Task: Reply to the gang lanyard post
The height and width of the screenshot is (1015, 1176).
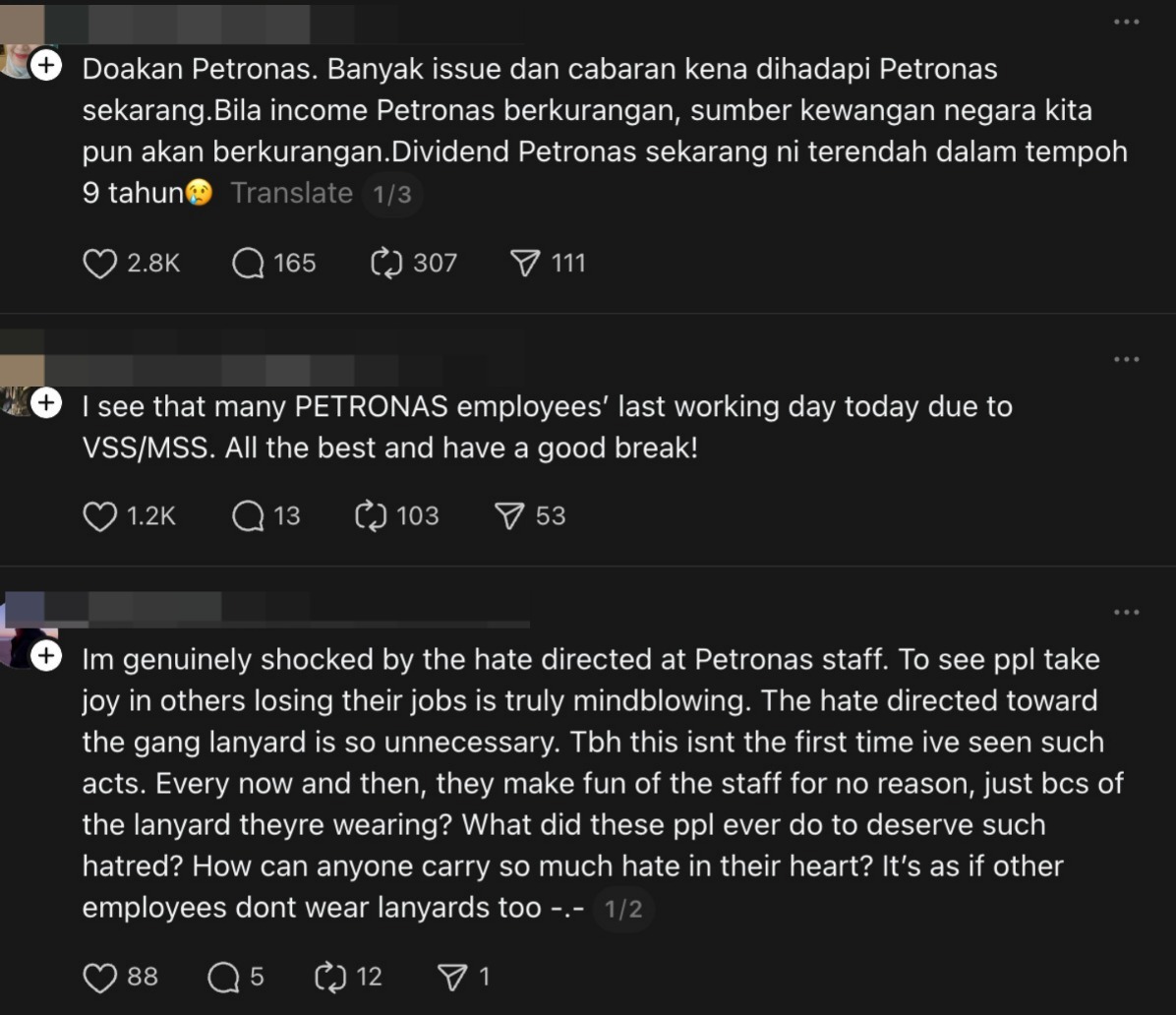Action: tap(224, 977)
